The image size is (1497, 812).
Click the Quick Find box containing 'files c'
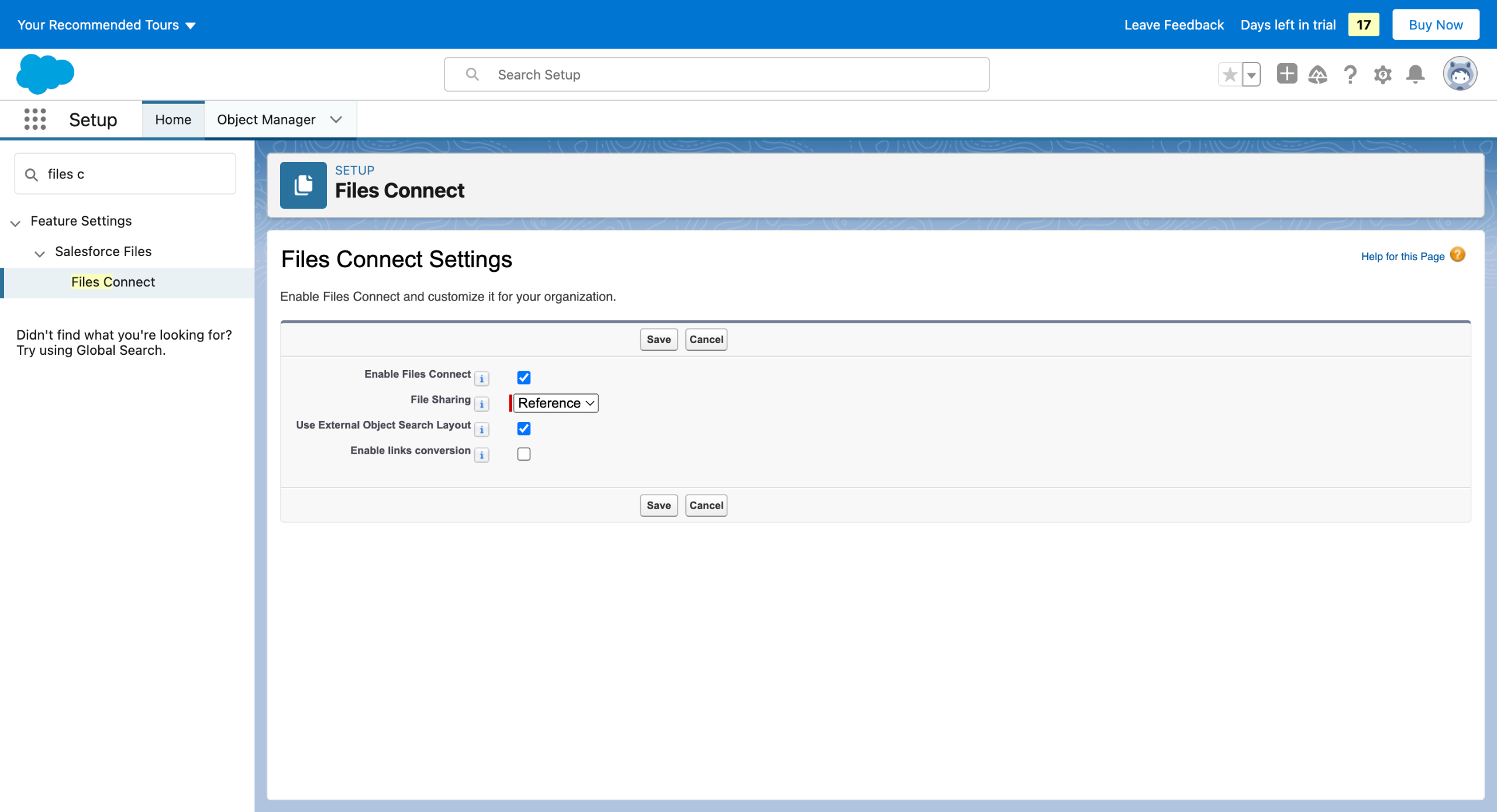point(125,174)
